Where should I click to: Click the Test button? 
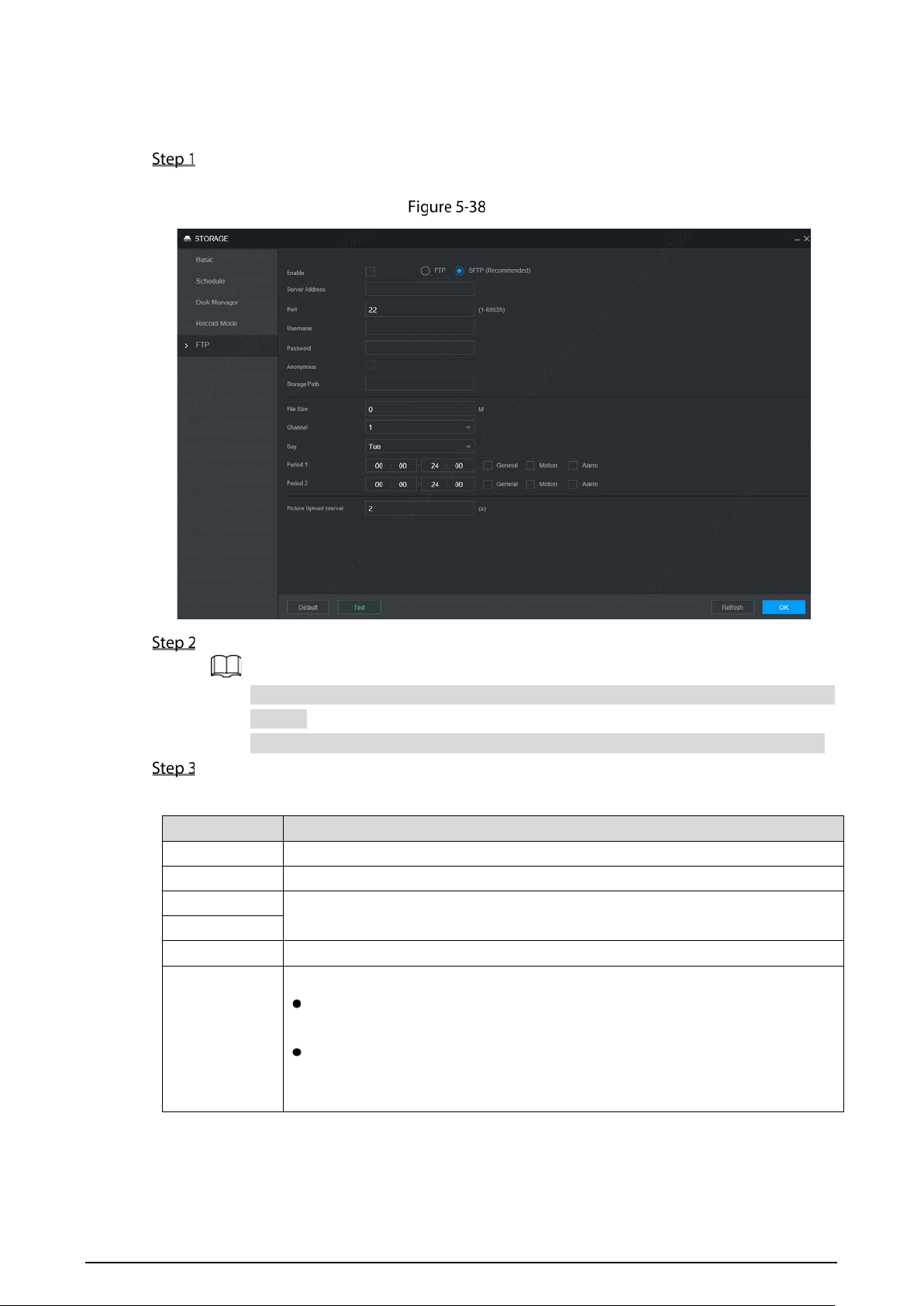click(x=359, y=607)
